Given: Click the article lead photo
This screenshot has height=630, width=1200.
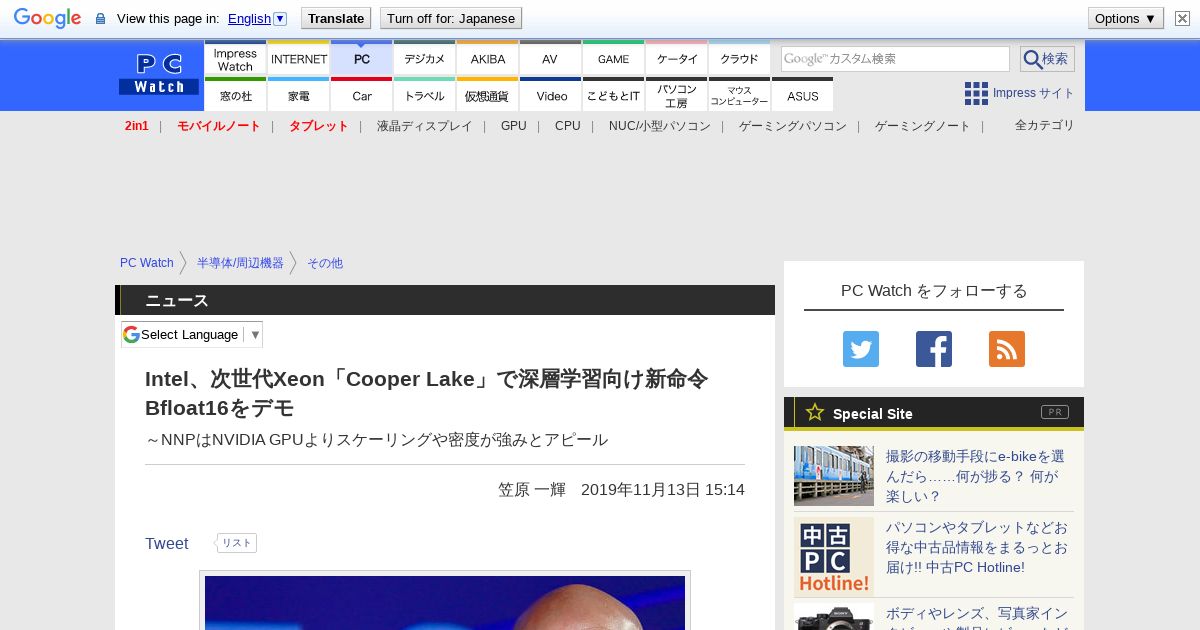Looking at the screenshot, I should (x=445, y=603).
